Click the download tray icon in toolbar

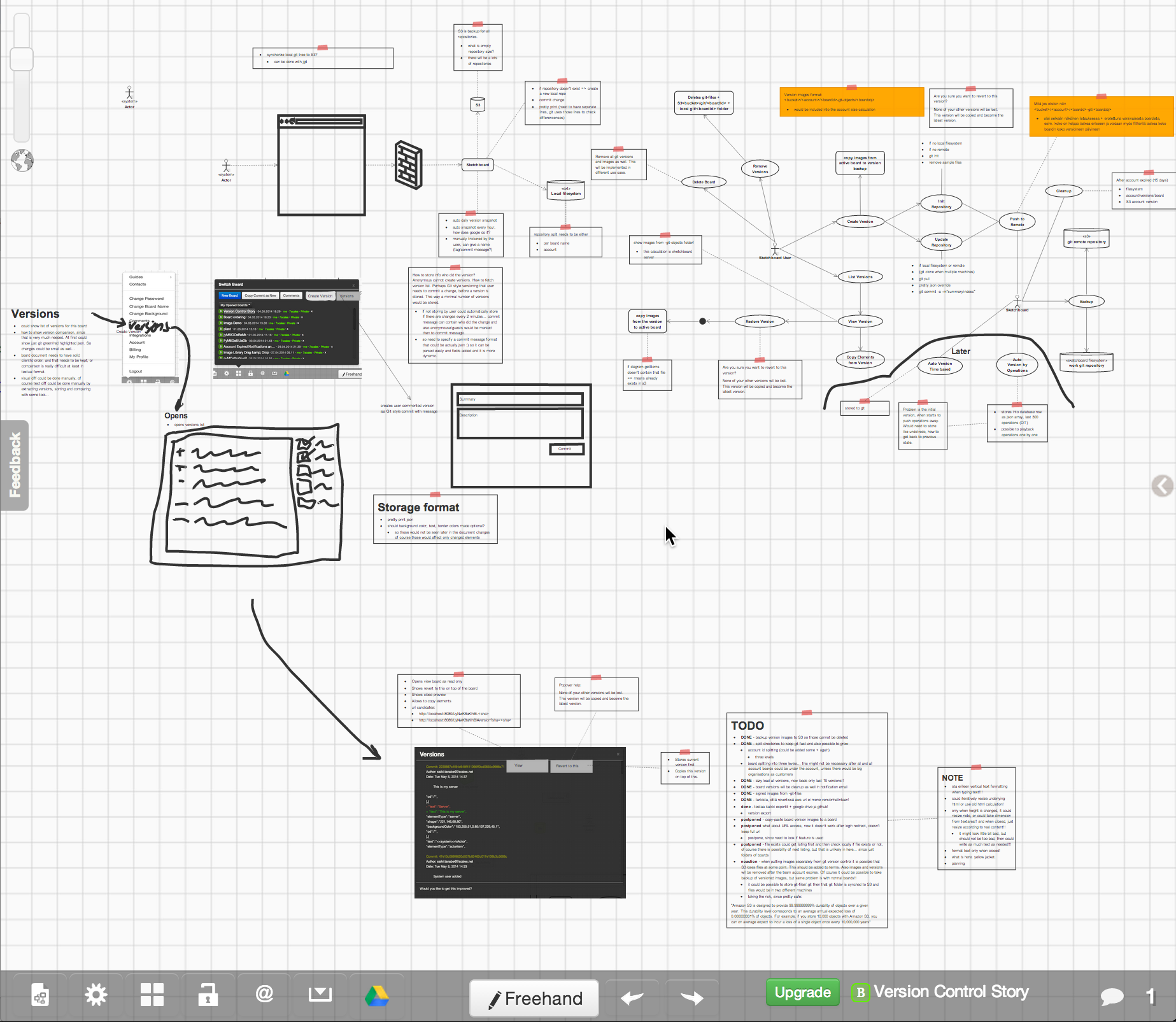coord(320,993)
